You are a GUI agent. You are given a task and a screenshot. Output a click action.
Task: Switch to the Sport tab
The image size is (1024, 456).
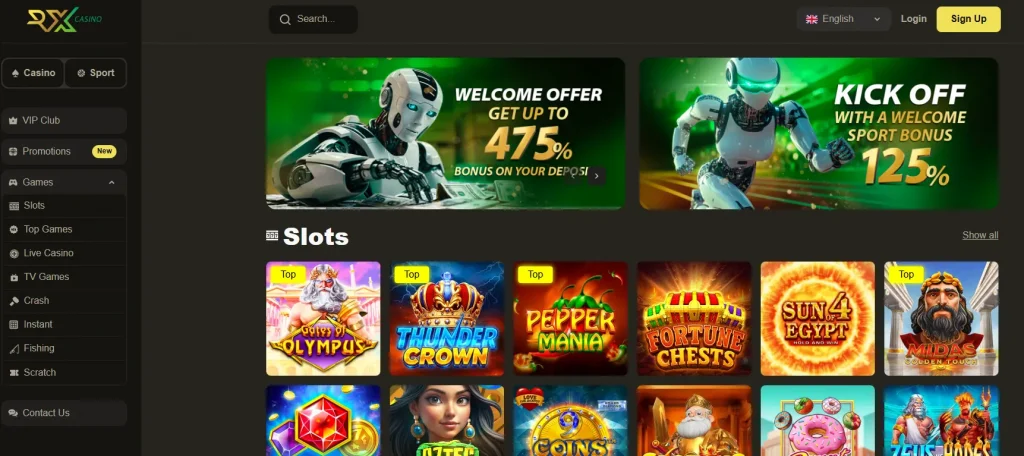pyautogui.click(x=95, y=73)
